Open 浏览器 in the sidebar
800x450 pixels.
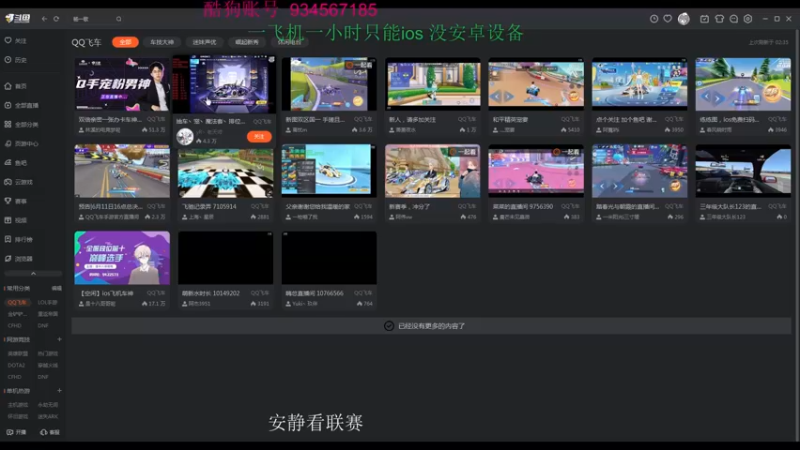[19, 259]
